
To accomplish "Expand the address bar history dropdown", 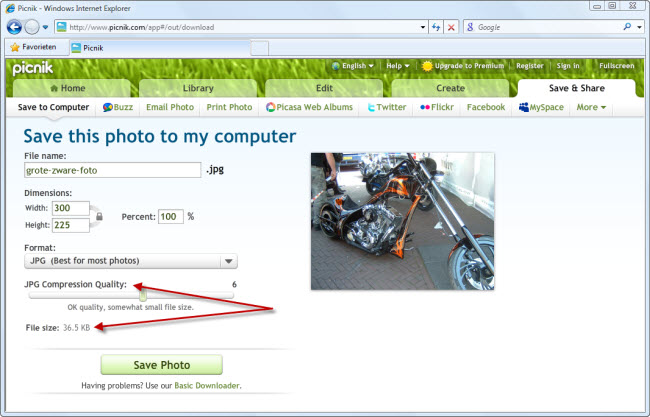I will [422, 27].
